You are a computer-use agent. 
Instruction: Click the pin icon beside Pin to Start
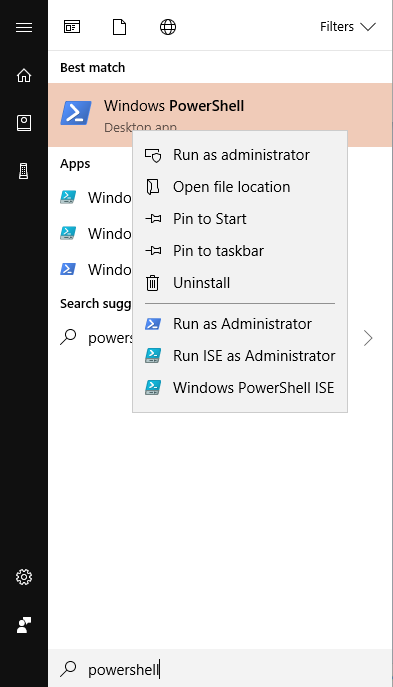(153, 219)
